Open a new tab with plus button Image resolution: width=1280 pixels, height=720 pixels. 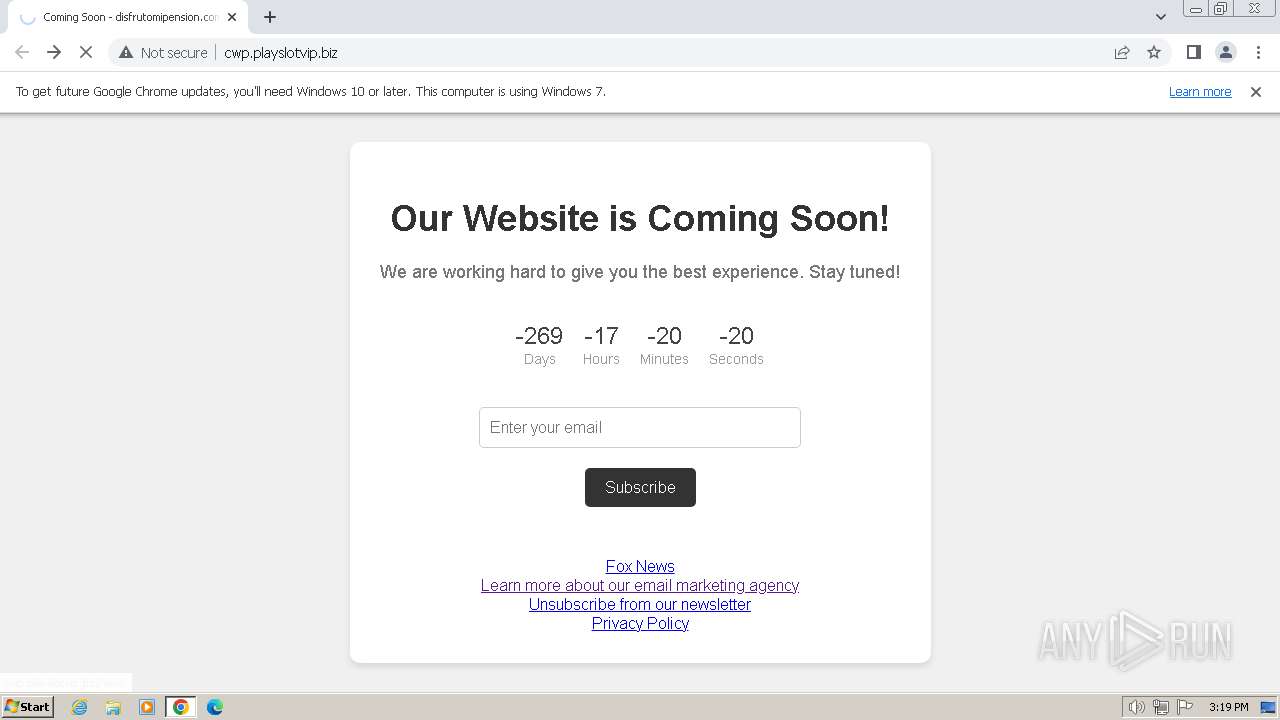coord(270,17)
